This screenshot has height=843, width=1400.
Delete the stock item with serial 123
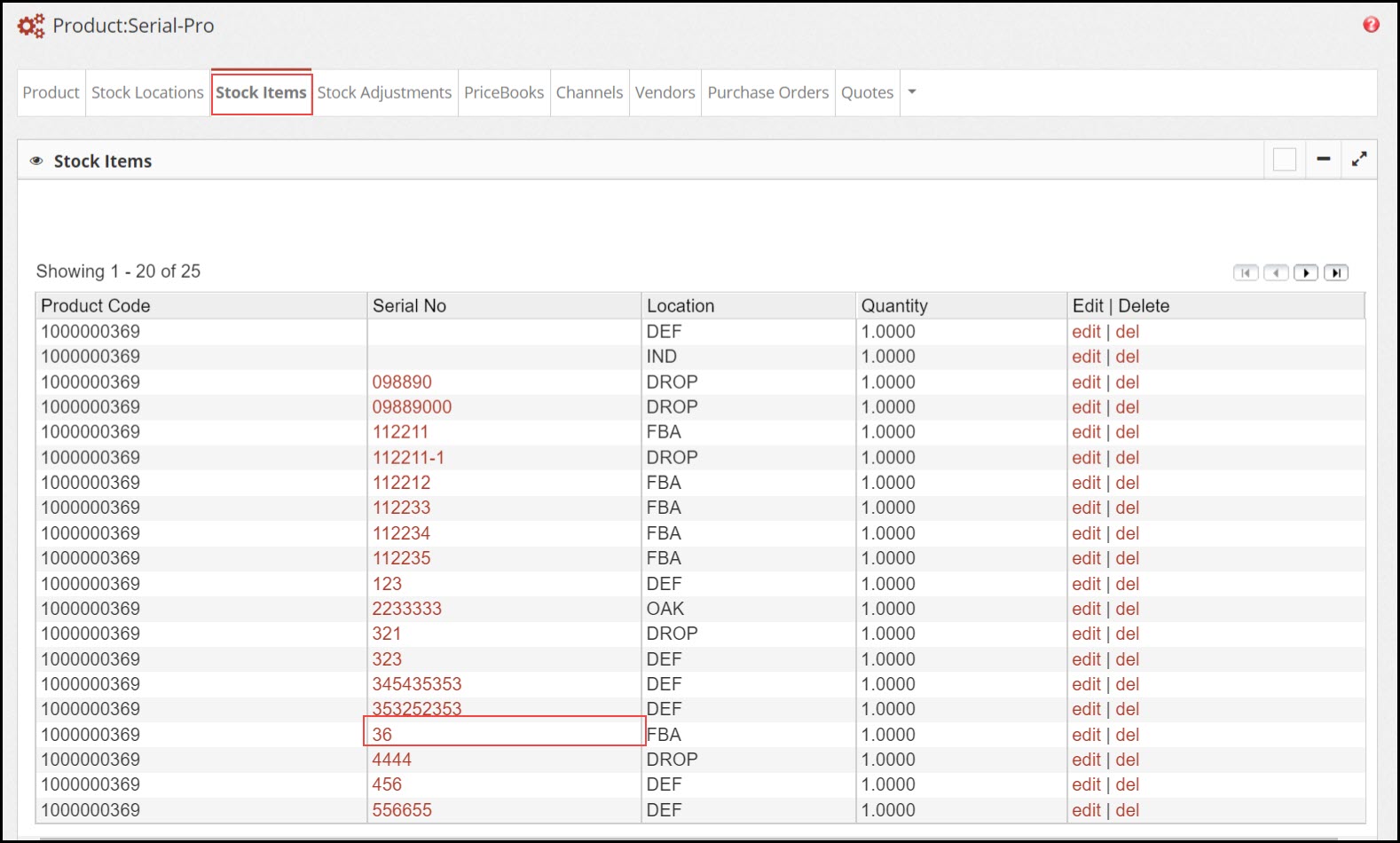pos(1128,584)
